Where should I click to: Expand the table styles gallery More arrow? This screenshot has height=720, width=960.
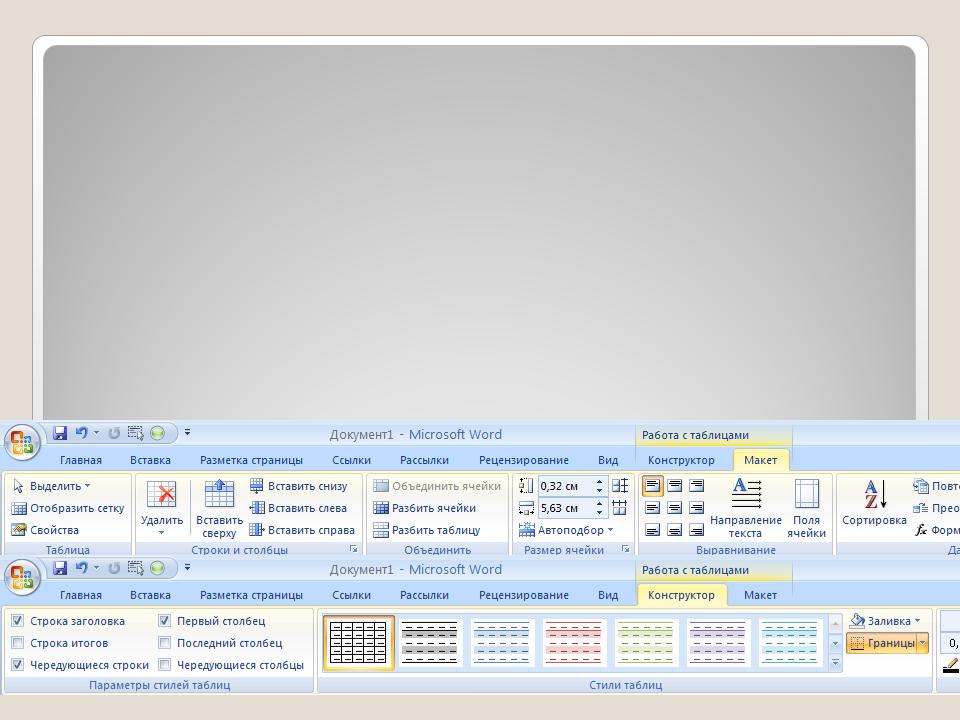tap(835, 662)
